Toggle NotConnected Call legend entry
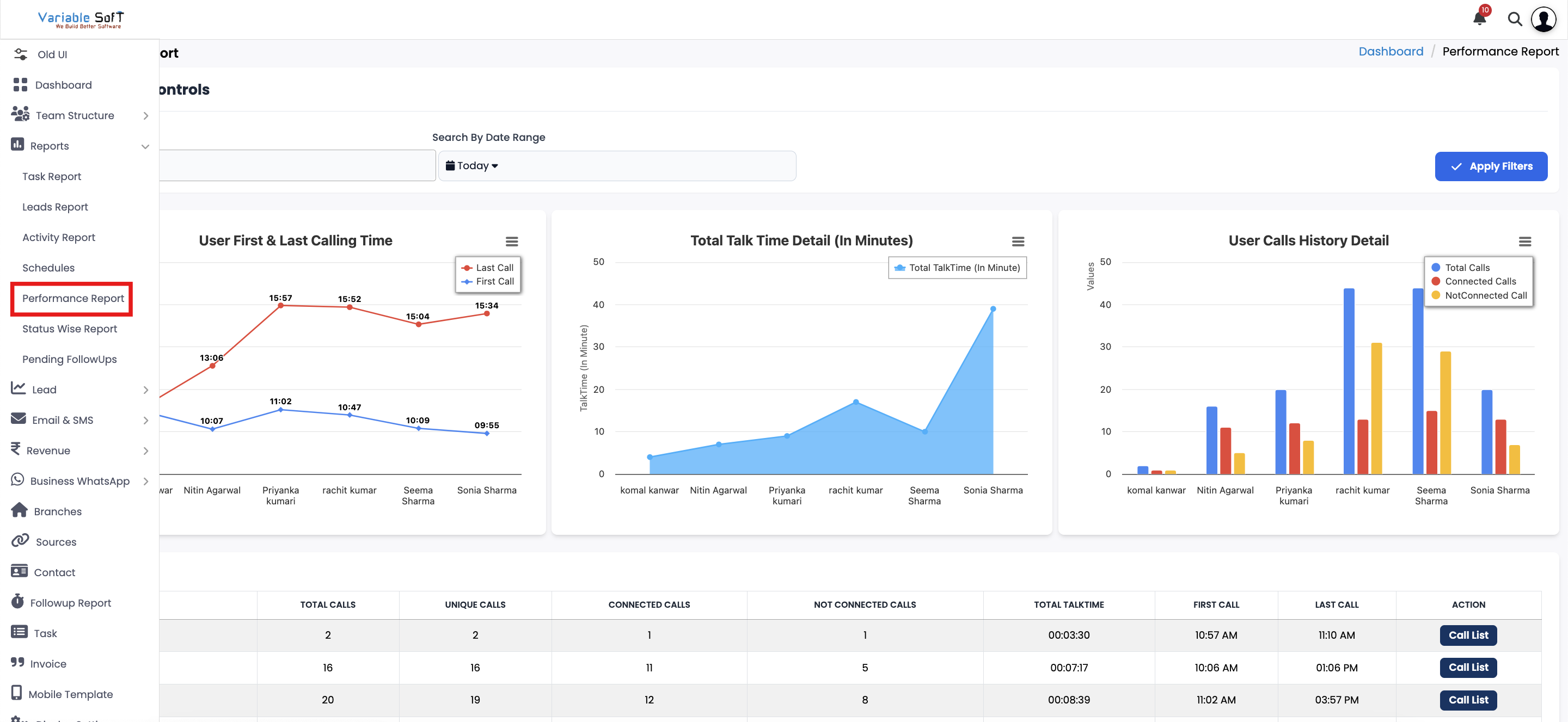The width and height of the screenshot is (1568, 722). pyautogui.click(x=1485, y=295)
